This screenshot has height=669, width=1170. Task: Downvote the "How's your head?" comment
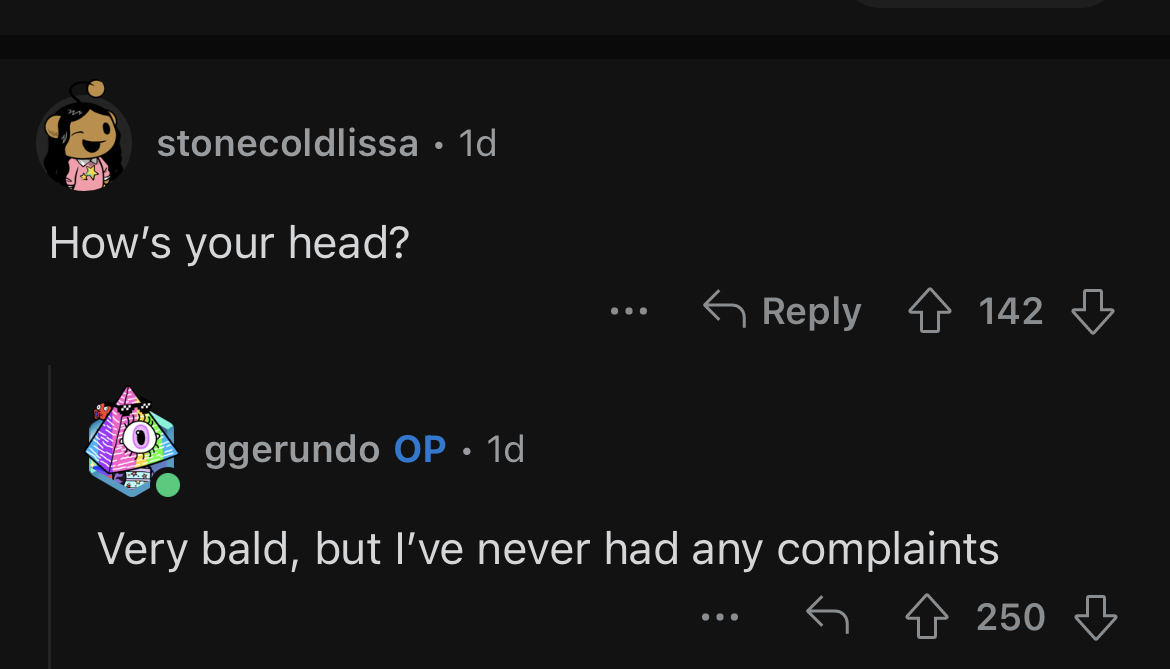1092,312
